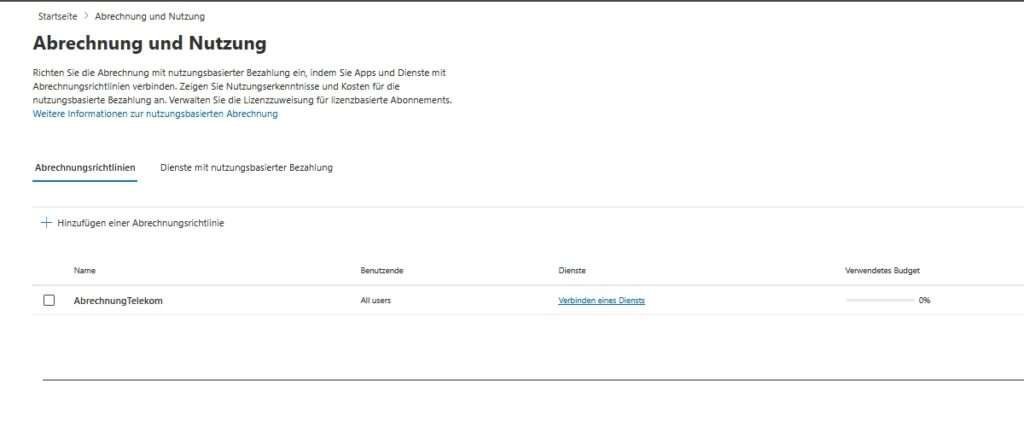Viewport: 1024px width, 427px height.
Task: Open the Dienste mit nutzungsbasierter Bezahlung tab
Action: 246,168
